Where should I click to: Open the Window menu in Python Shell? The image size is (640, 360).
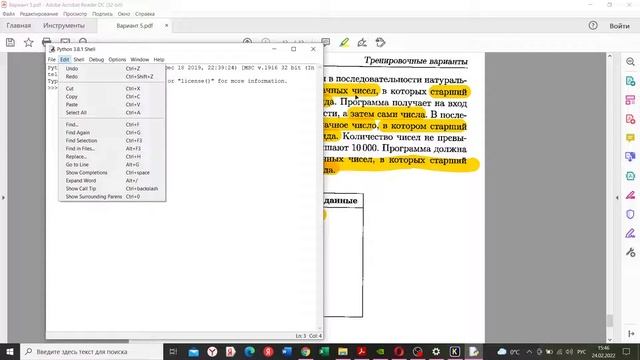[140, 60]
